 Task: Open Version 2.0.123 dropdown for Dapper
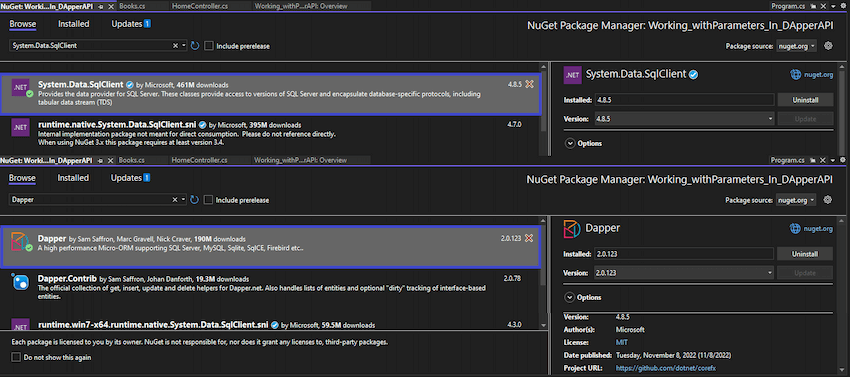[x=684, y=272]
